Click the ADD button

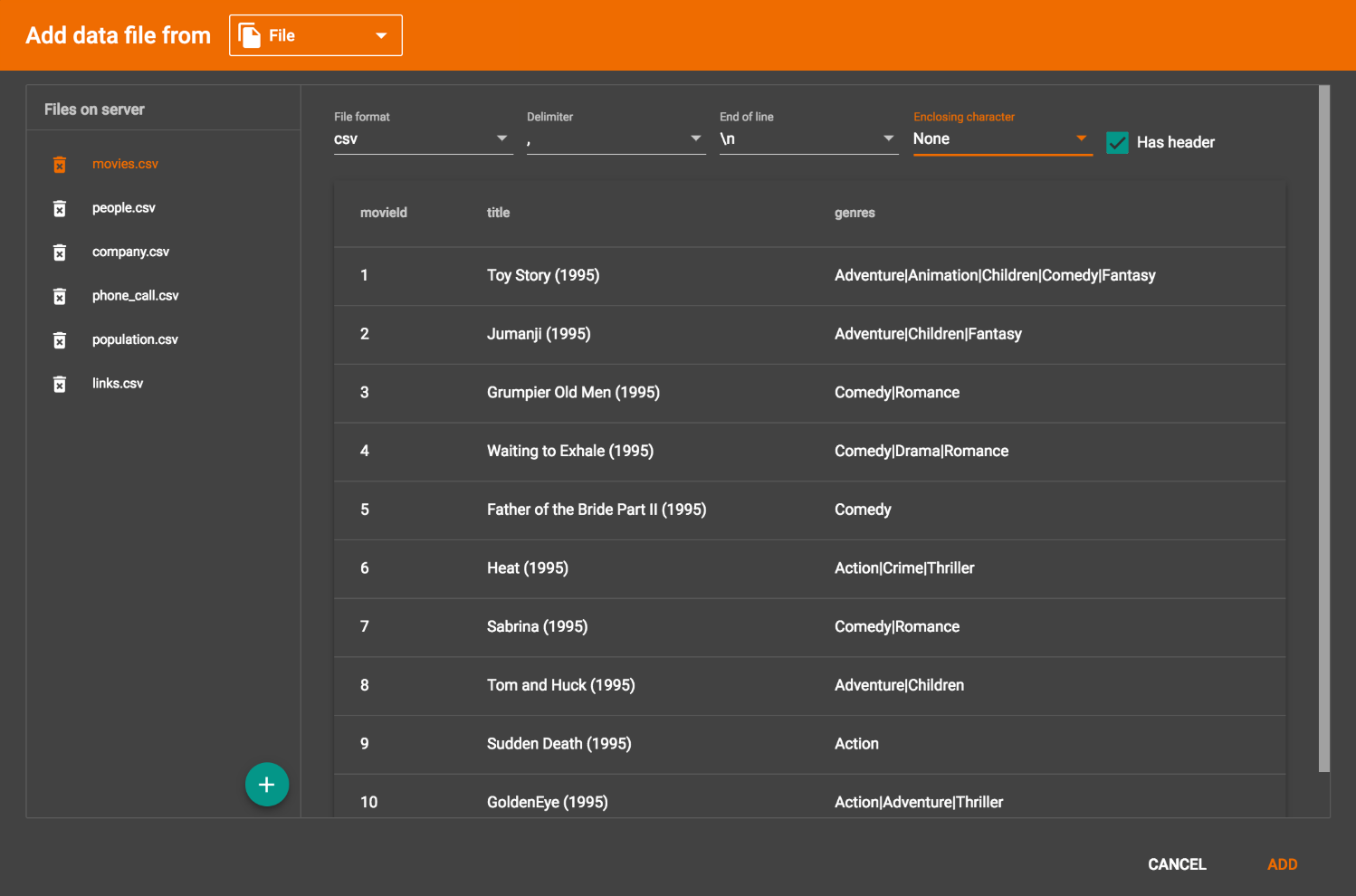click(x=1282, y=864)
